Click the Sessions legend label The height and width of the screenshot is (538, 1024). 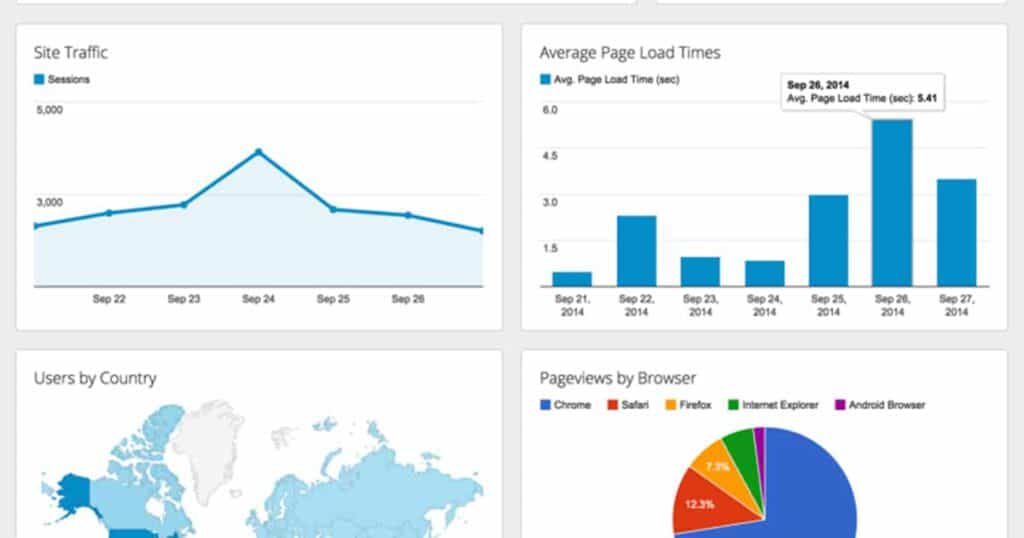tap(69, 79)
